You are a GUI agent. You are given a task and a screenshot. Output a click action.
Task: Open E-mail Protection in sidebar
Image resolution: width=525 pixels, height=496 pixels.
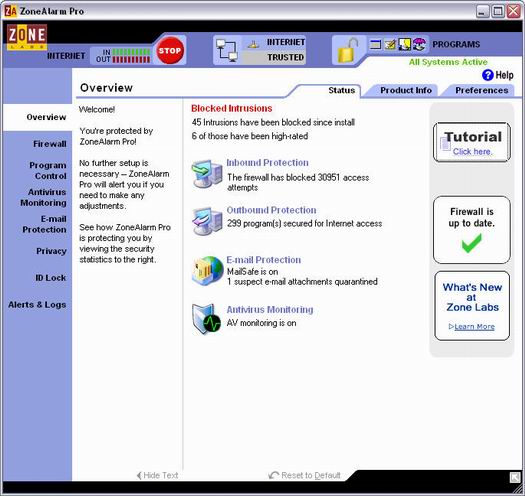(x=44, y=224)
